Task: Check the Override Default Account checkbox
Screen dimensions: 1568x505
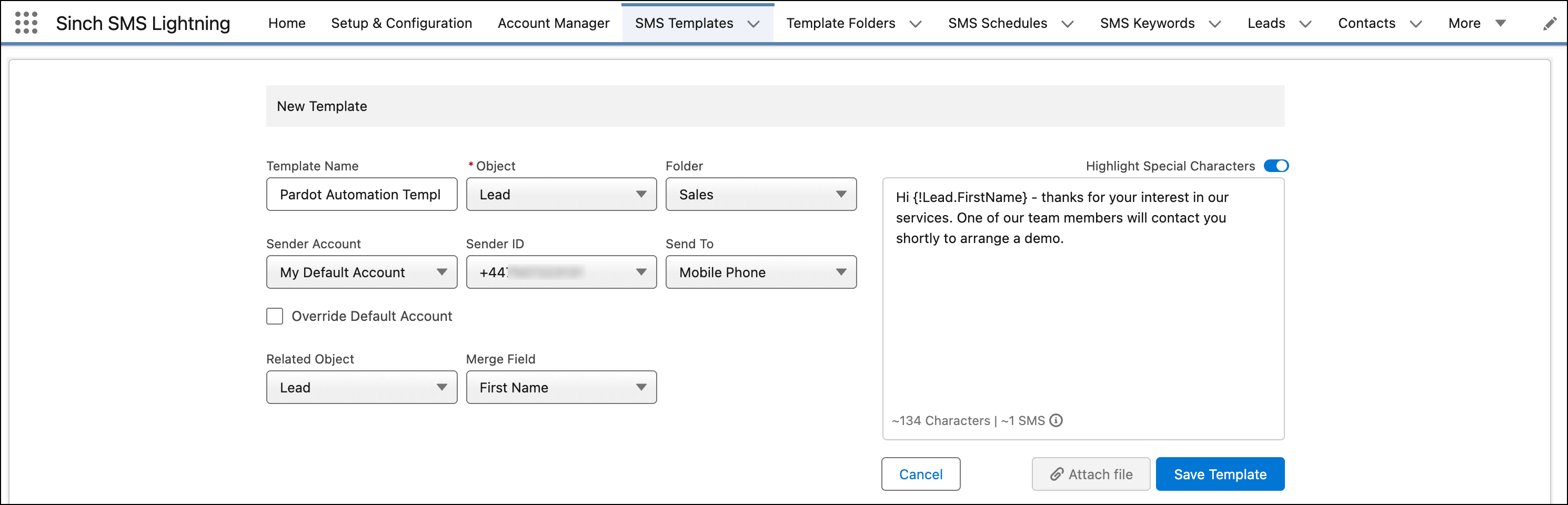Action: click(275, 316)
